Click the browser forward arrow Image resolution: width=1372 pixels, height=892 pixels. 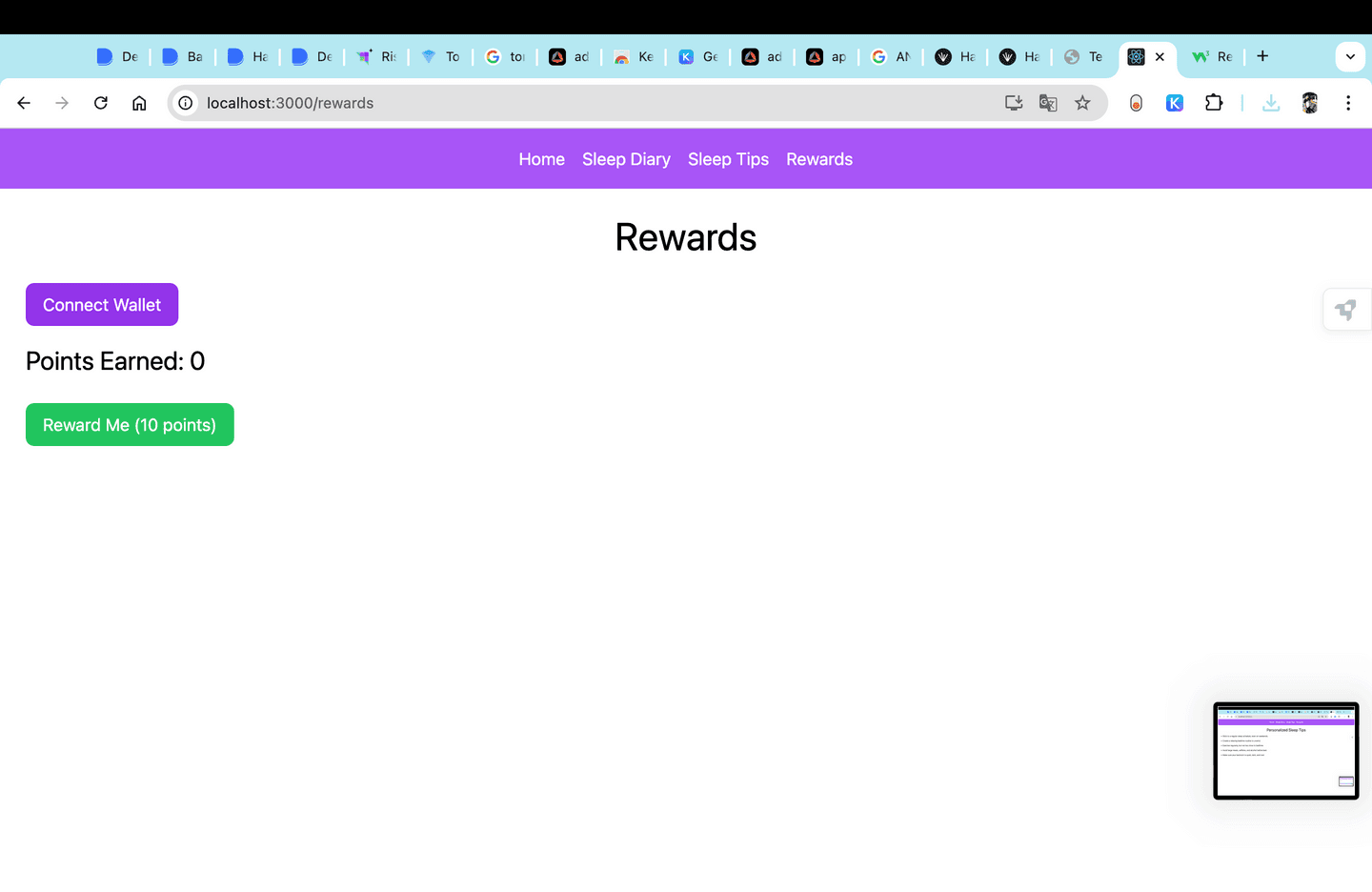[x=62, y=103]
